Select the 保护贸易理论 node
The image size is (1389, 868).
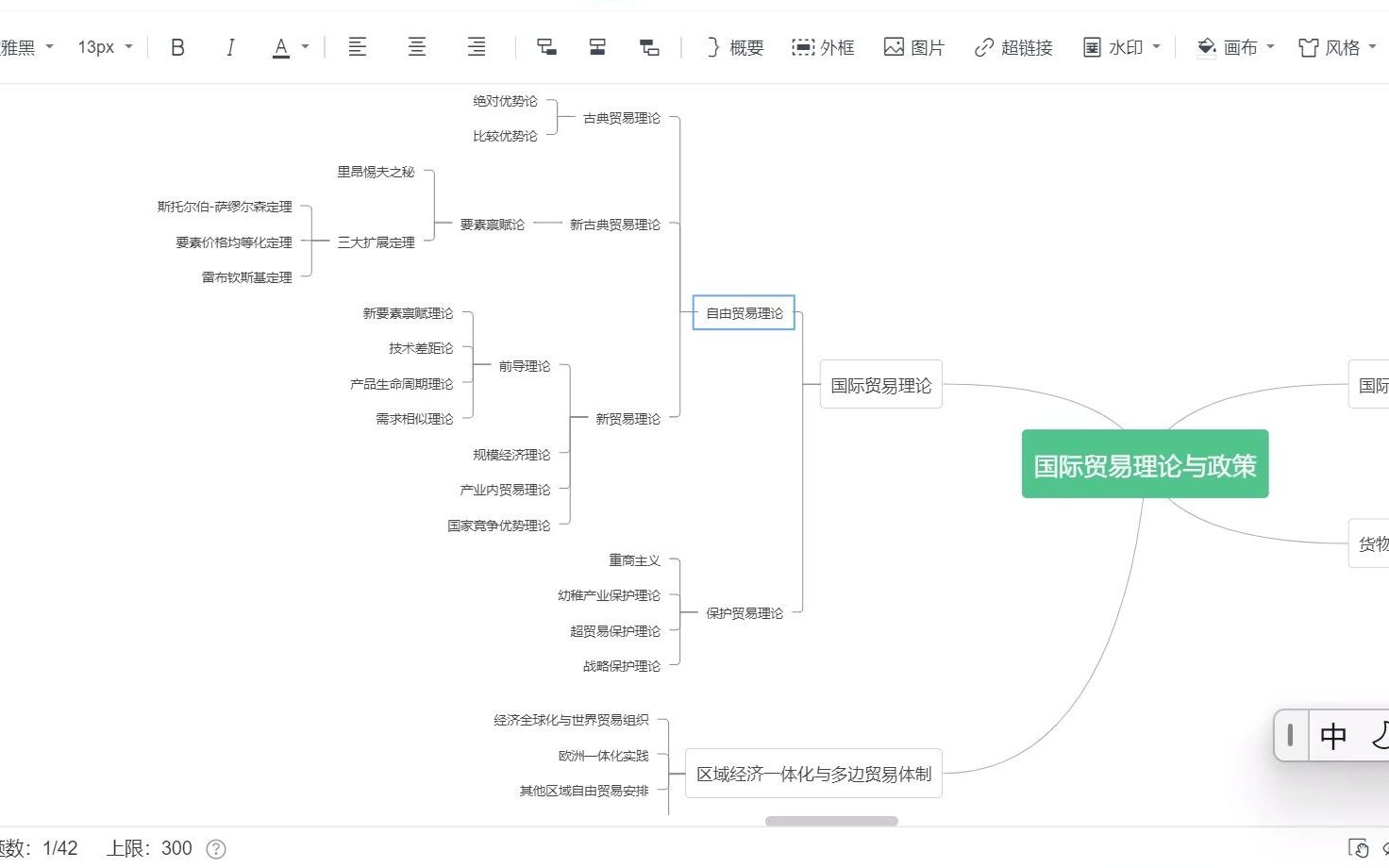[x=745, y=612]
